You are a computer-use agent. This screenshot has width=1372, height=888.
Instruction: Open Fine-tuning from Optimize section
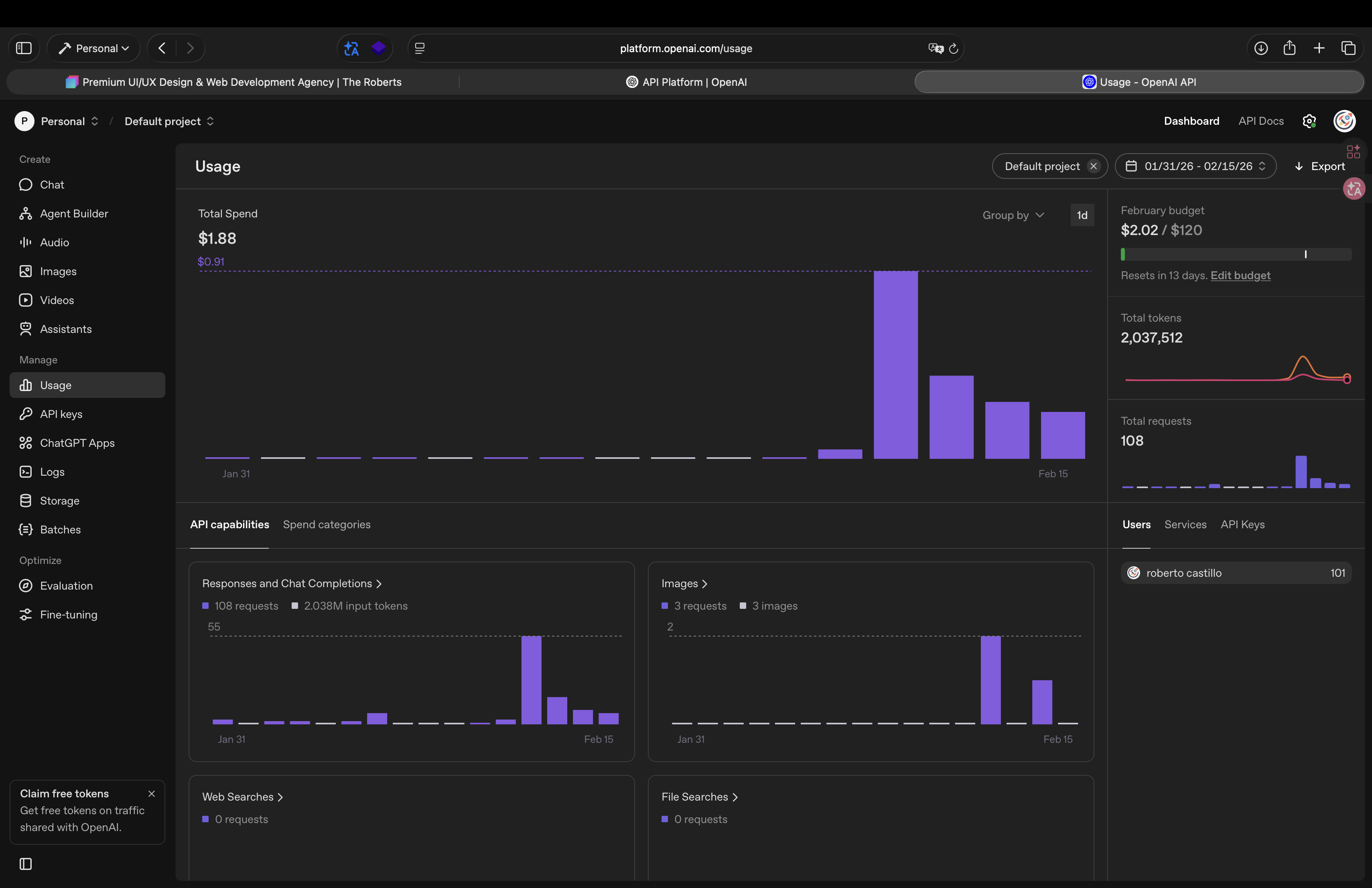click(68, 614)
